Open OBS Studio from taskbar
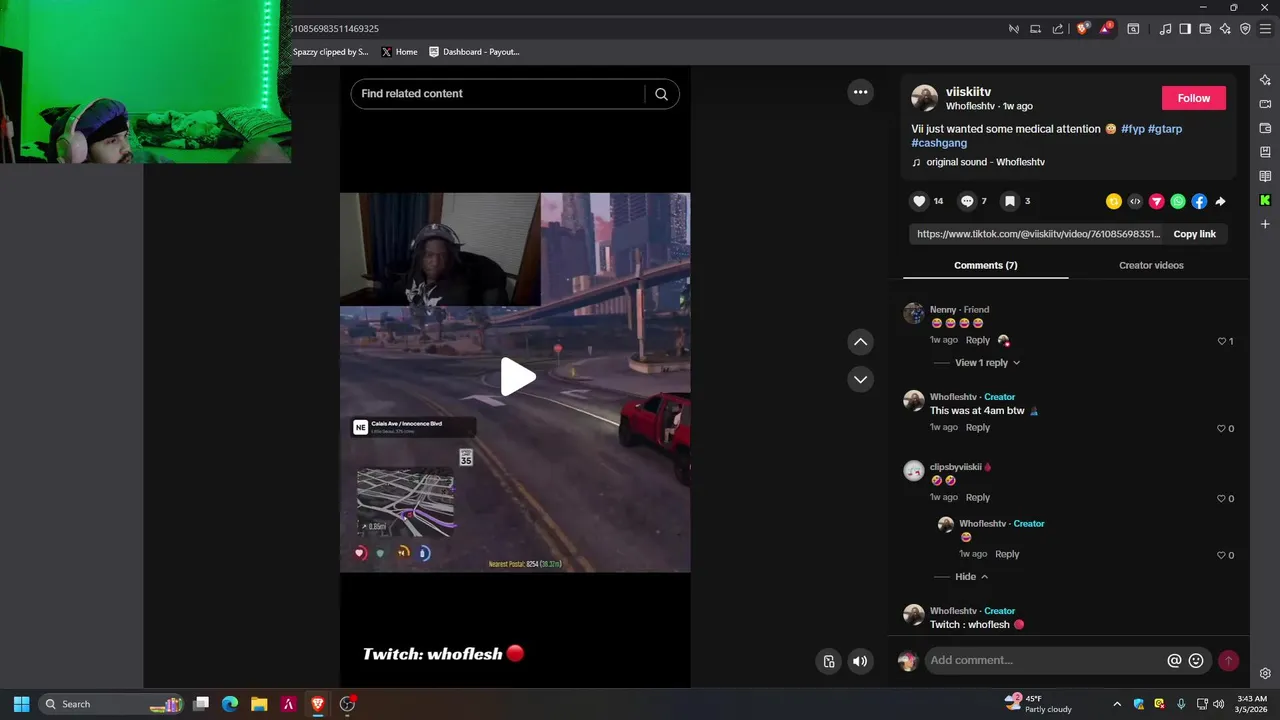This screenshot has width=1280, height=720. [347, 704]
